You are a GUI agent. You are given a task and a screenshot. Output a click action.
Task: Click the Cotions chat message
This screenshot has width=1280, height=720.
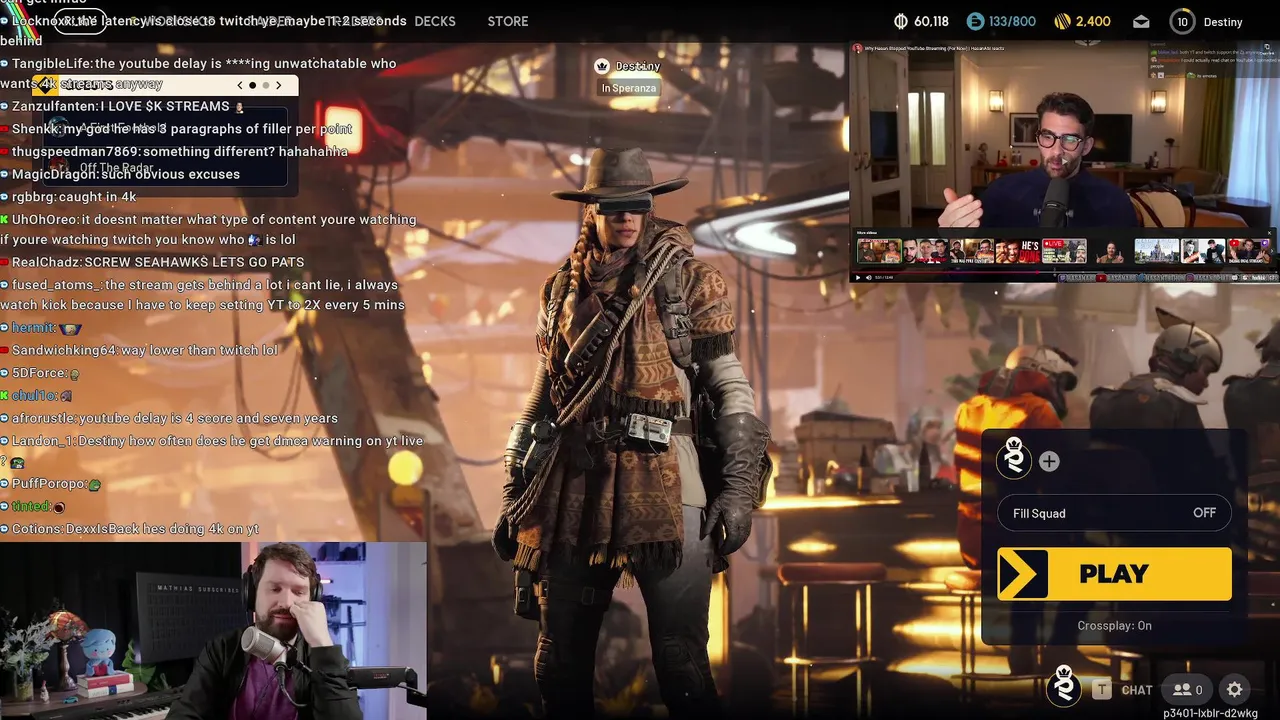[131, 529]
